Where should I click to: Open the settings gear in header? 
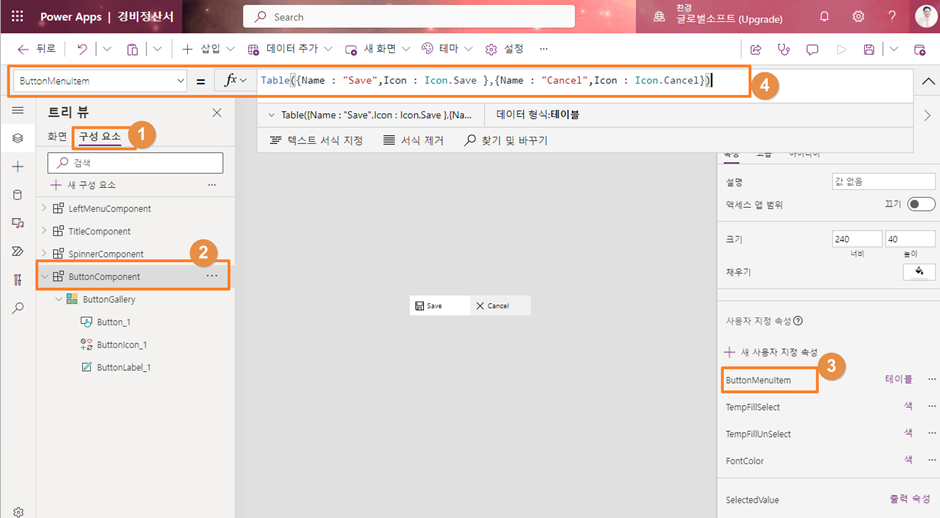coord(858,16)
